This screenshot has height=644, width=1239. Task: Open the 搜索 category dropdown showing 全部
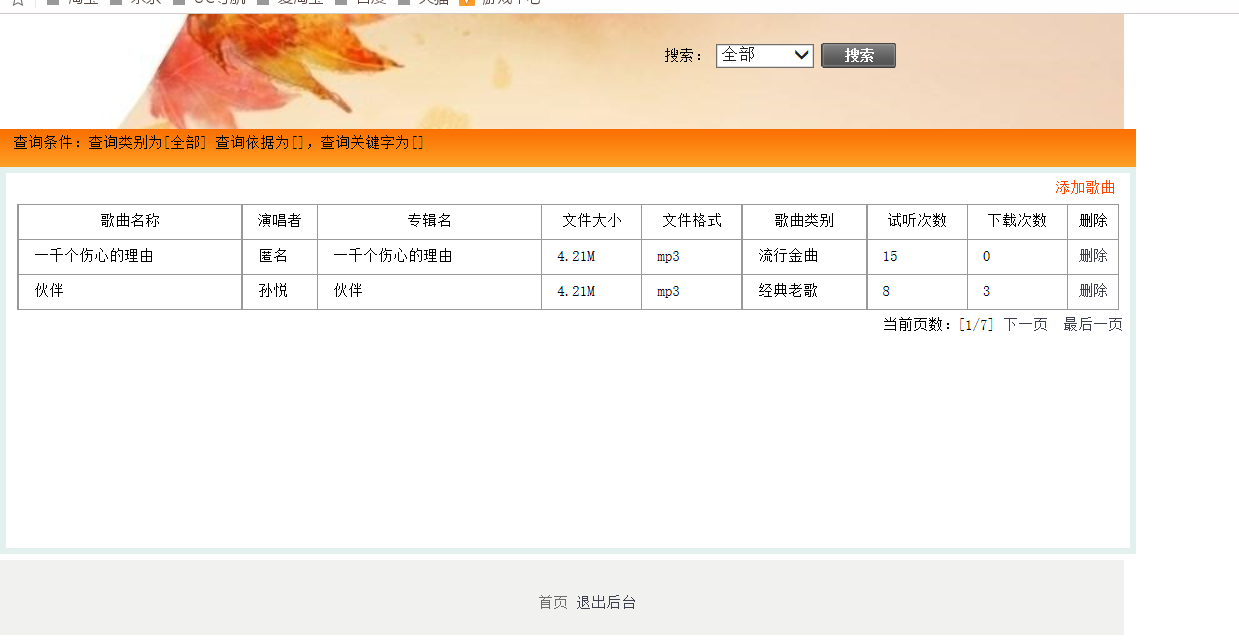(765, 55)
